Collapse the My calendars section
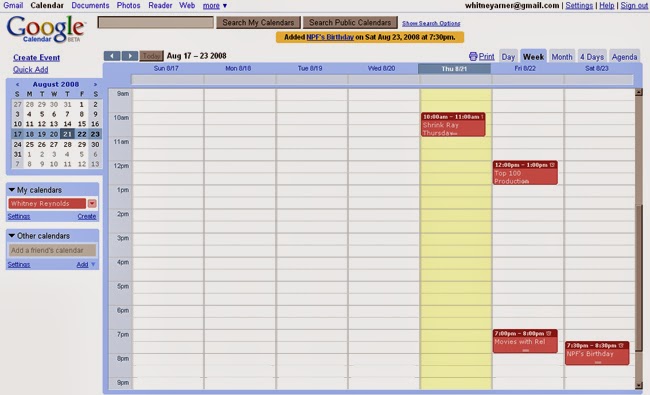Viewport: 650px width, 395px height. 12,190
